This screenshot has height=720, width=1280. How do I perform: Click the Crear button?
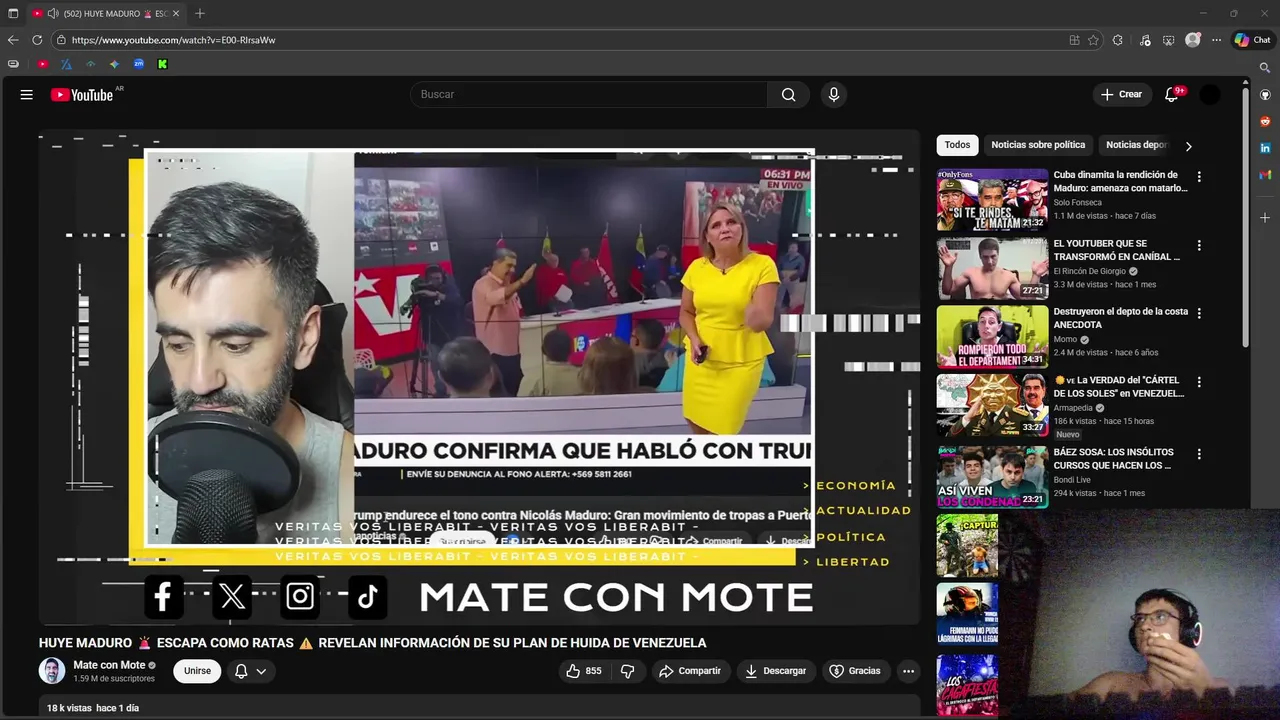tap(1122, 94)
